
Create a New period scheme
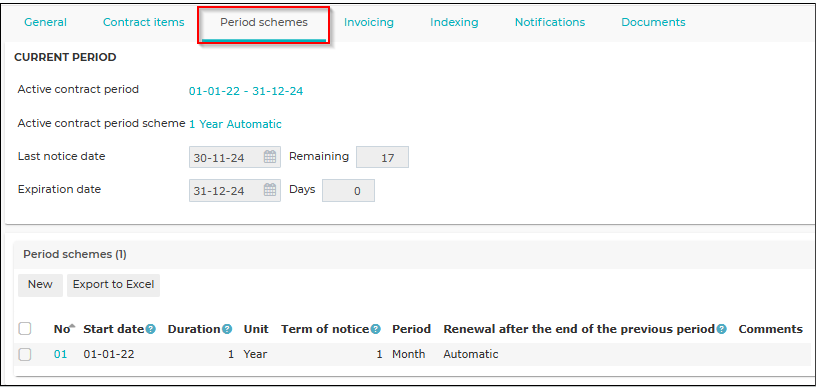point(40,284)
